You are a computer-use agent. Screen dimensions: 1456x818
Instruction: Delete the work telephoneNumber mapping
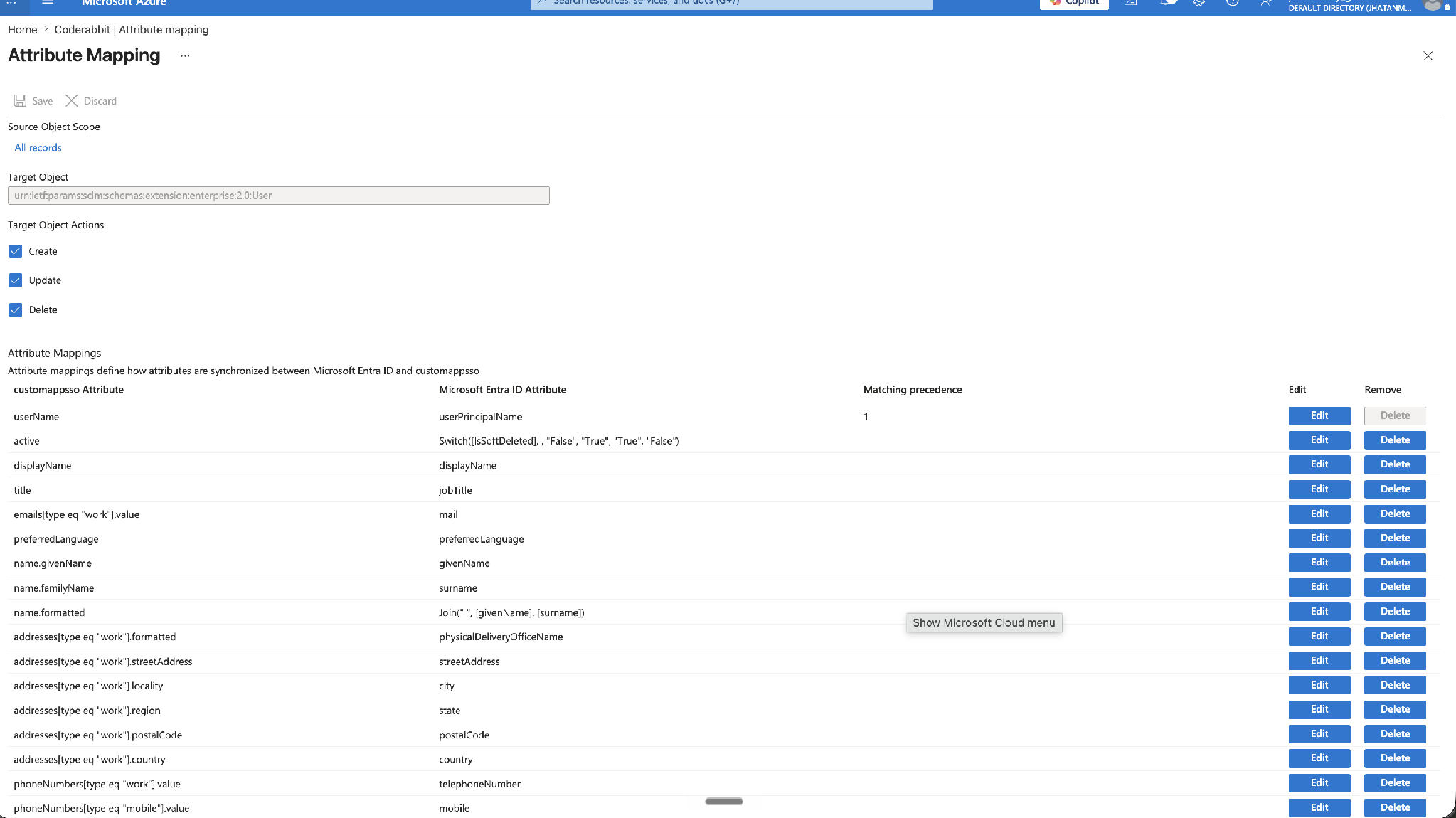pyautogui.click(x=1395, y=783)
